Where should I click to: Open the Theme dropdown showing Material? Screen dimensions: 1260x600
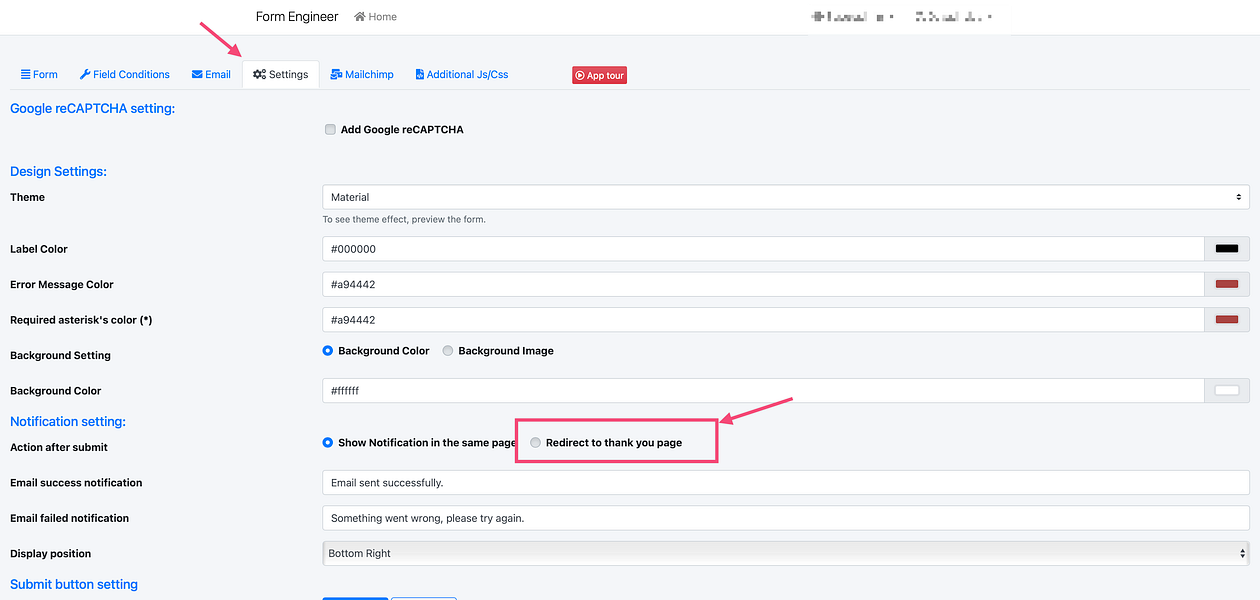coord(786,197)
